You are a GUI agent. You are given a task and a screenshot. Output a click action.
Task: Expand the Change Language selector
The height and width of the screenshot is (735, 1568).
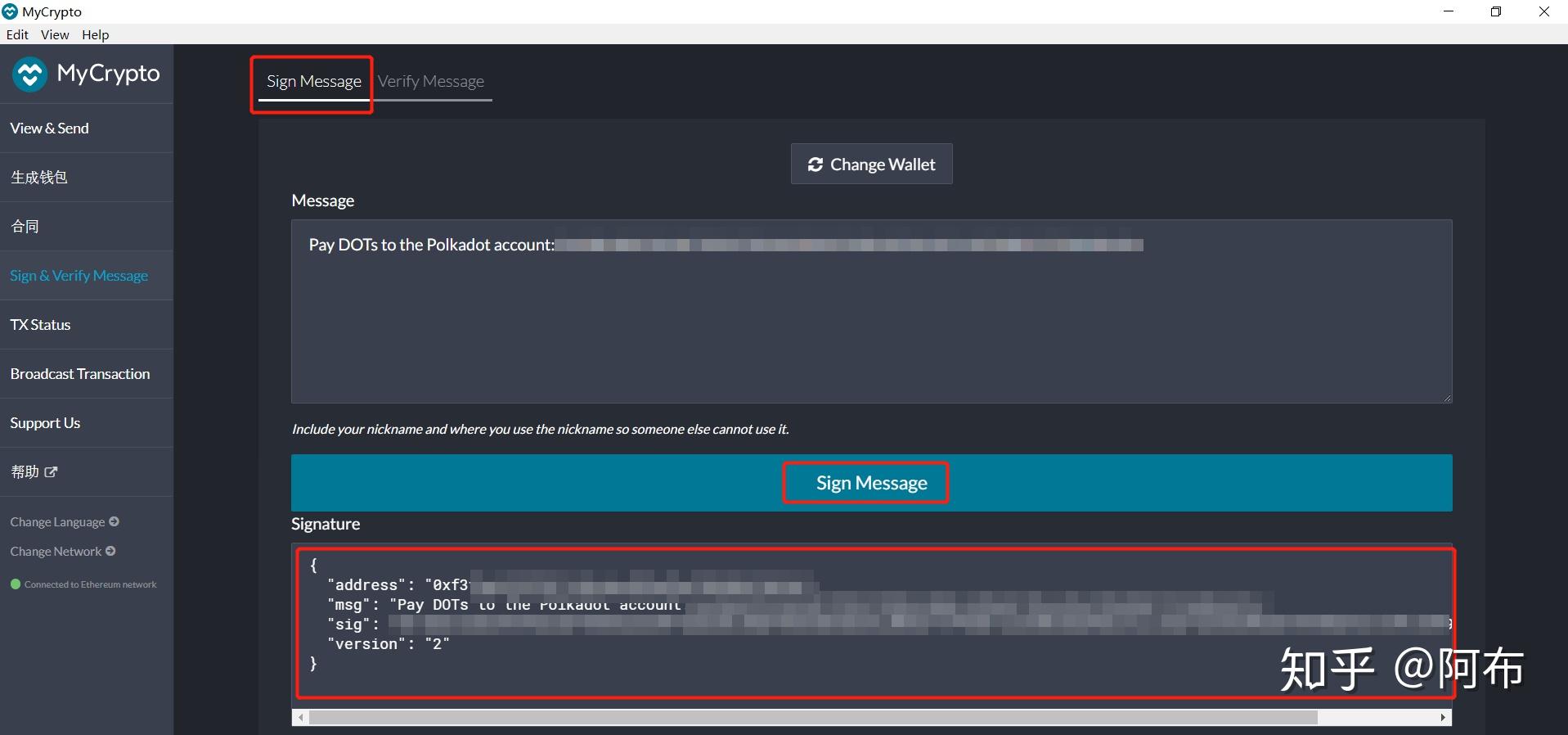coord(65,522)
